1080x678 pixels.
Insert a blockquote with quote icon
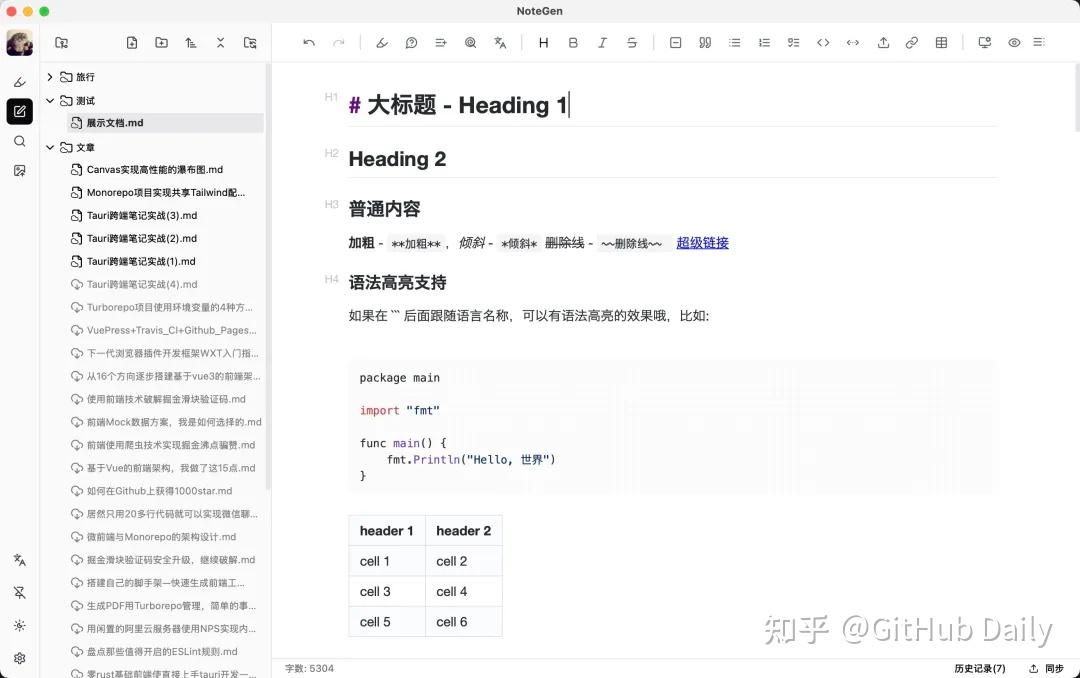coord(705,43)
